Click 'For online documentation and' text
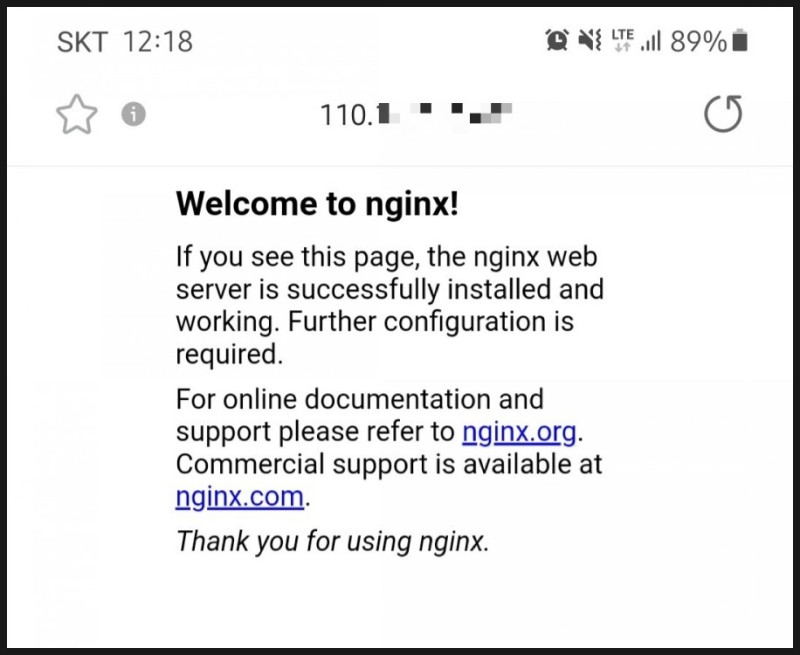This screenshot has height=655, width=800. tap(360, 399)
